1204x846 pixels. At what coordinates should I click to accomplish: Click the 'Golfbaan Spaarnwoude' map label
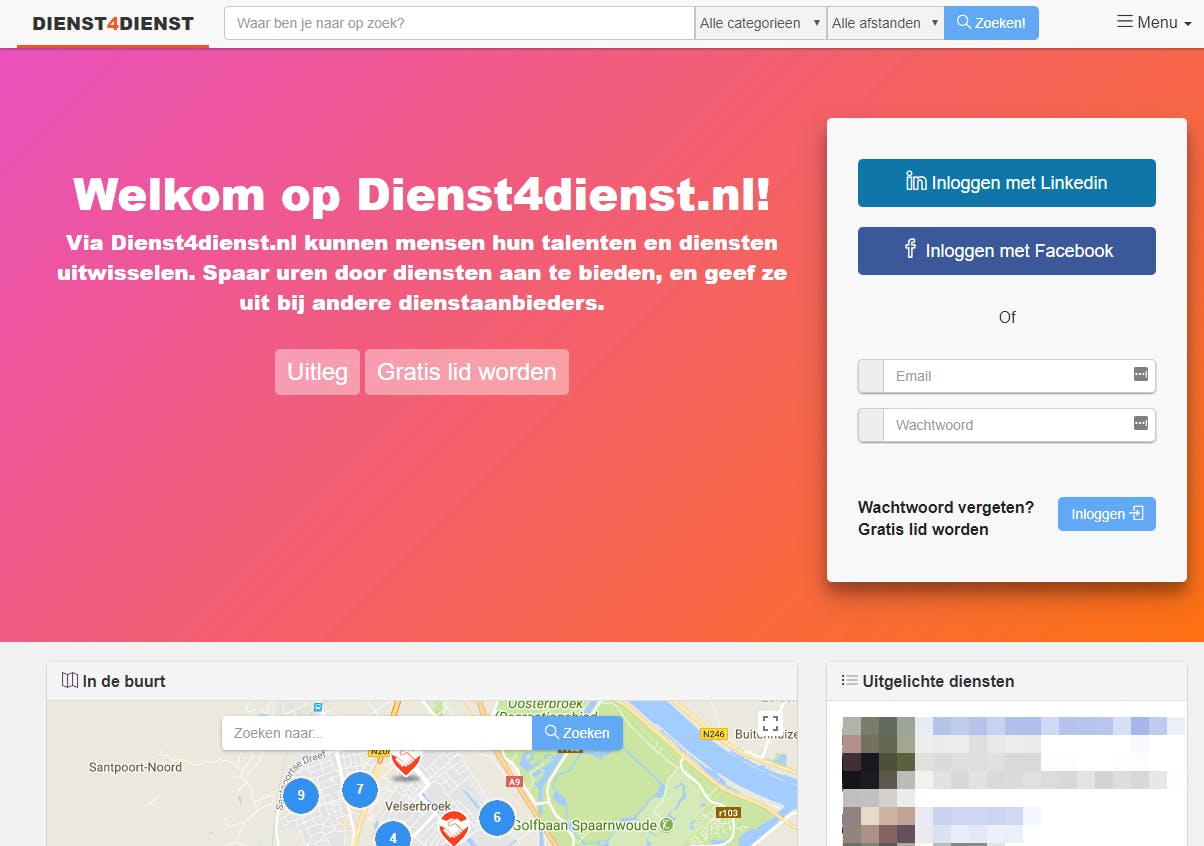(585, 825)
